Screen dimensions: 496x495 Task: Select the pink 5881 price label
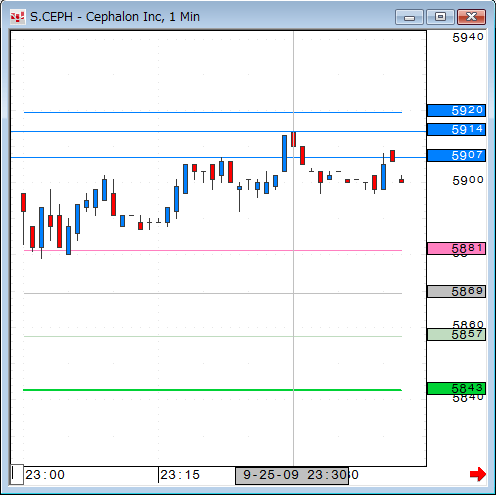456,248
